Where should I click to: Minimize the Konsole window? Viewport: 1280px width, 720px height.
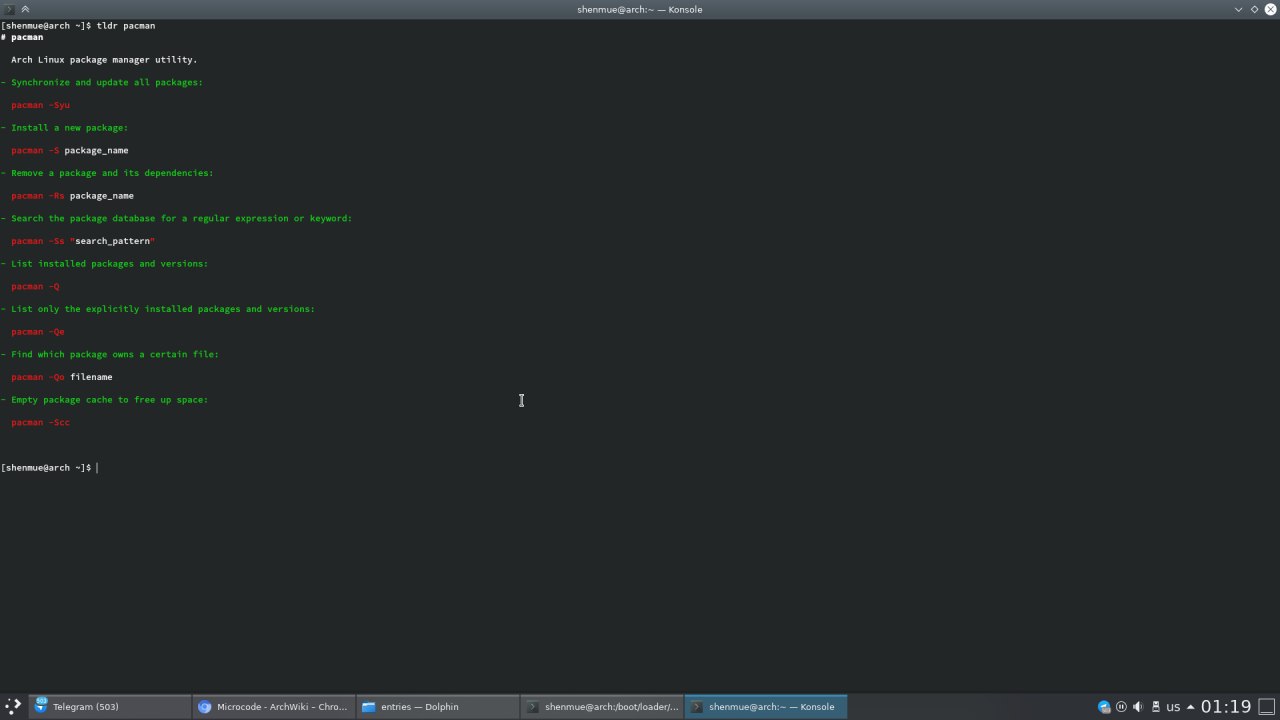1239,9
